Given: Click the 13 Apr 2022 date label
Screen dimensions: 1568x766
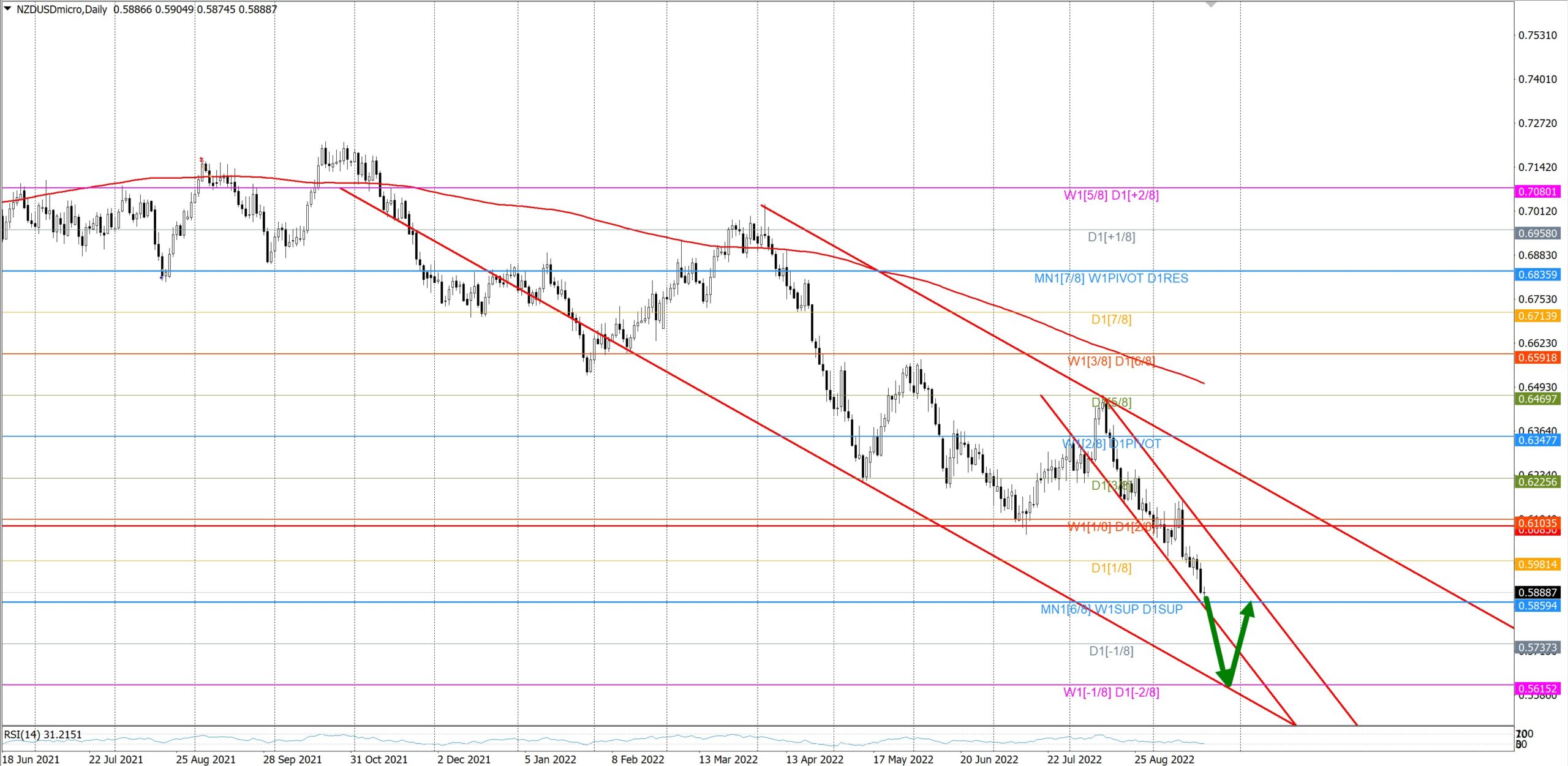Looking at the screenshot, I should 814,759.
